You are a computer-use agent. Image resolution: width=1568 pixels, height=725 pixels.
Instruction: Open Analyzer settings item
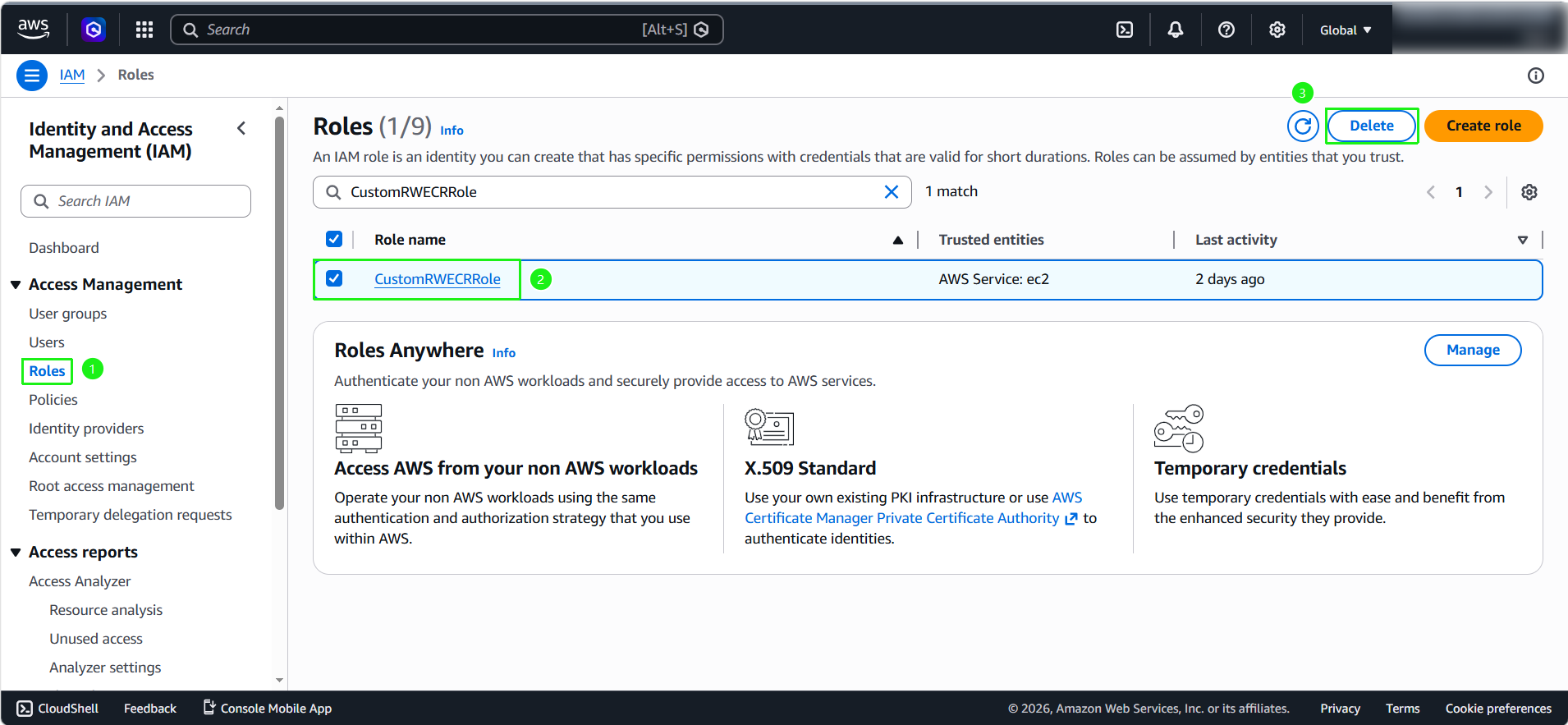(x=105, y=668)
